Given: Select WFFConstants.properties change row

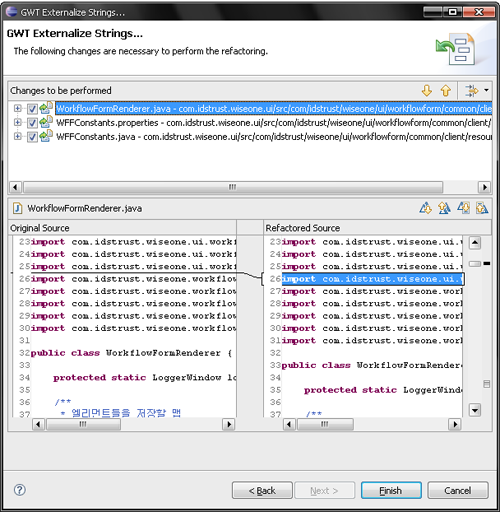Looking at the screenshot, I should [x=274, y=123].
